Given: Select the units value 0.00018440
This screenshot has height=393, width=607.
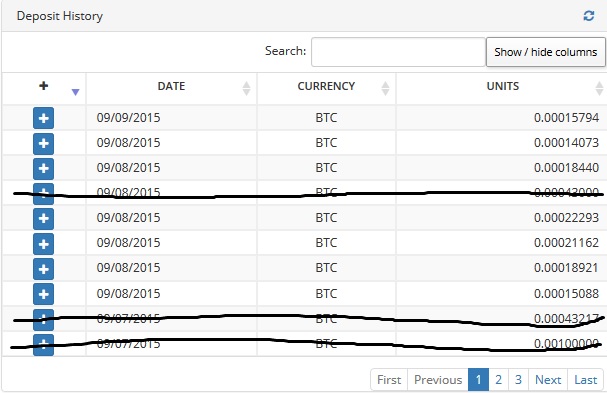Looking at the screenshot, I should point(566,168).
